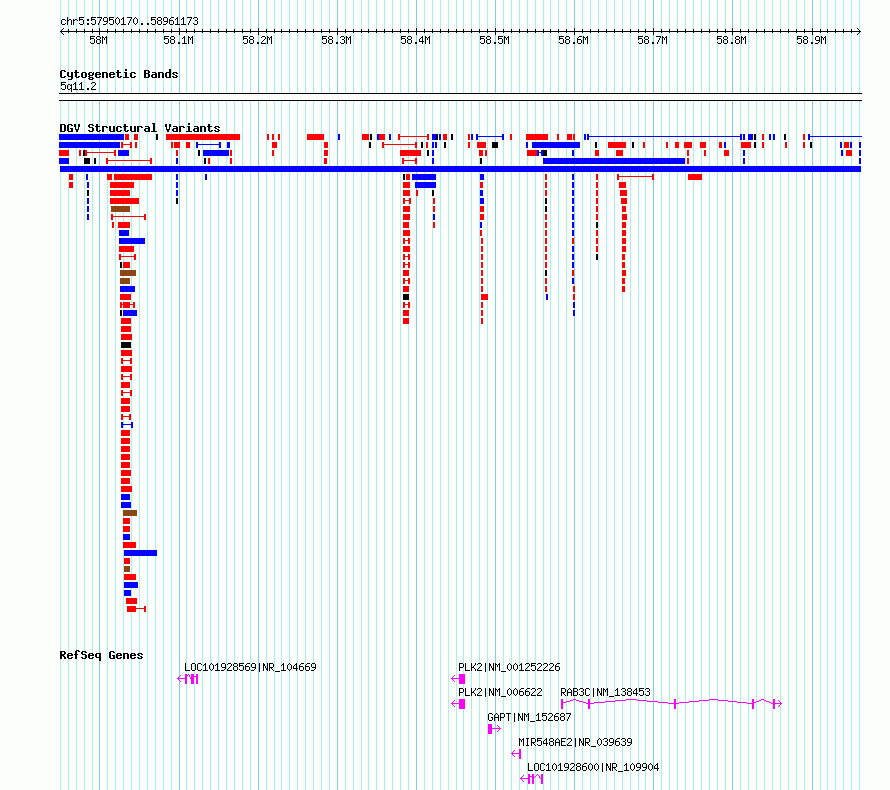Click the 58.3M scale label
The image size is (890, 790).
click(x=336, y=40)
